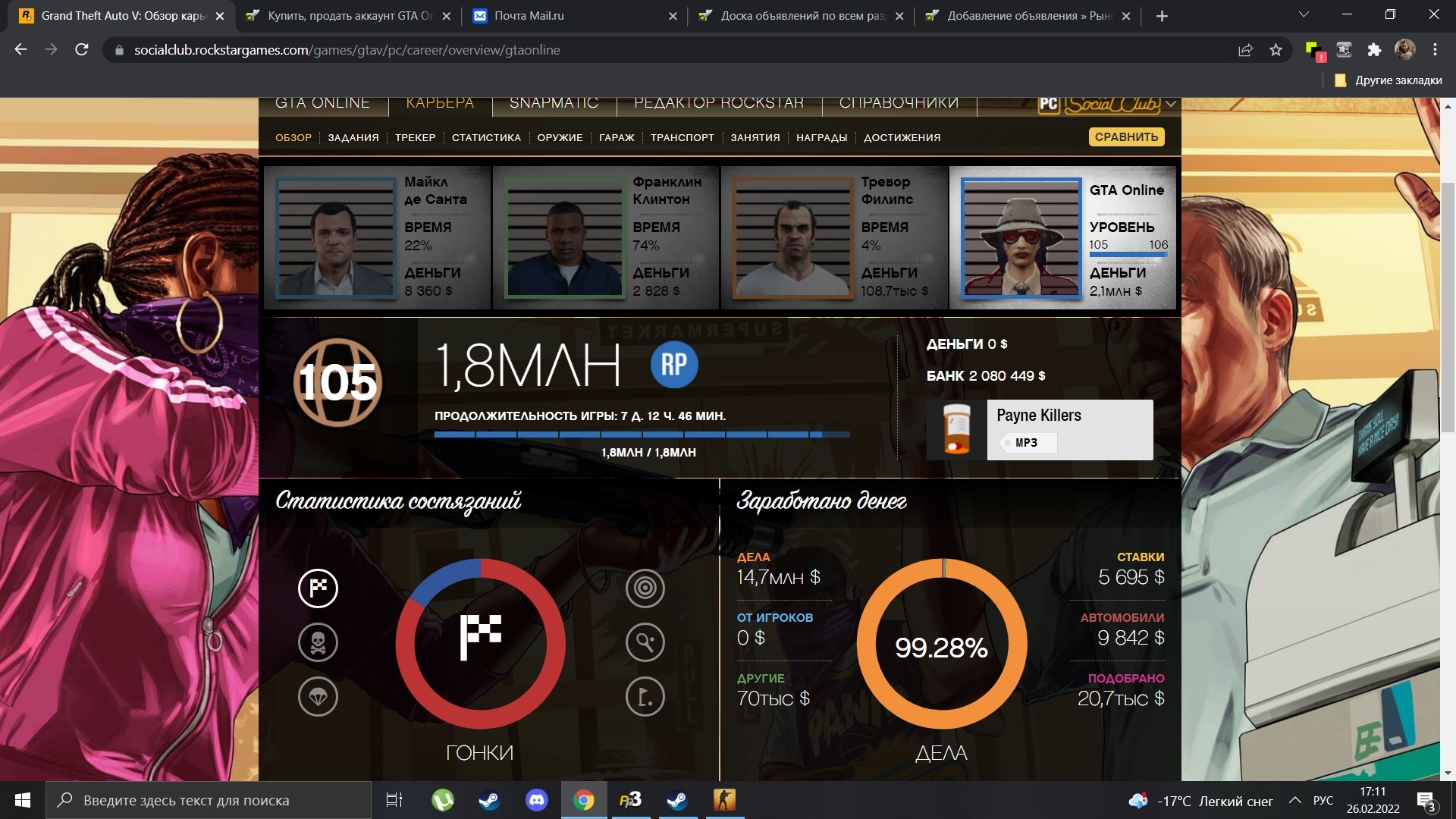Open the Статистика submenu
The height and width of the screenshot is (819, 1456).
tap(486, 137)
